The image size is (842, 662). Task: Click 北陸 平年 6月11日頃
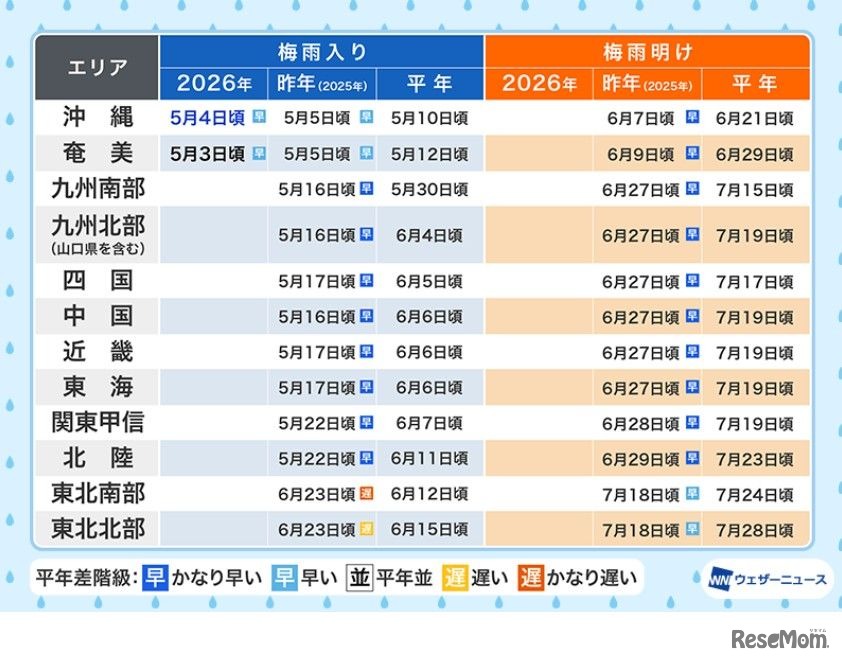coord(430,459)
